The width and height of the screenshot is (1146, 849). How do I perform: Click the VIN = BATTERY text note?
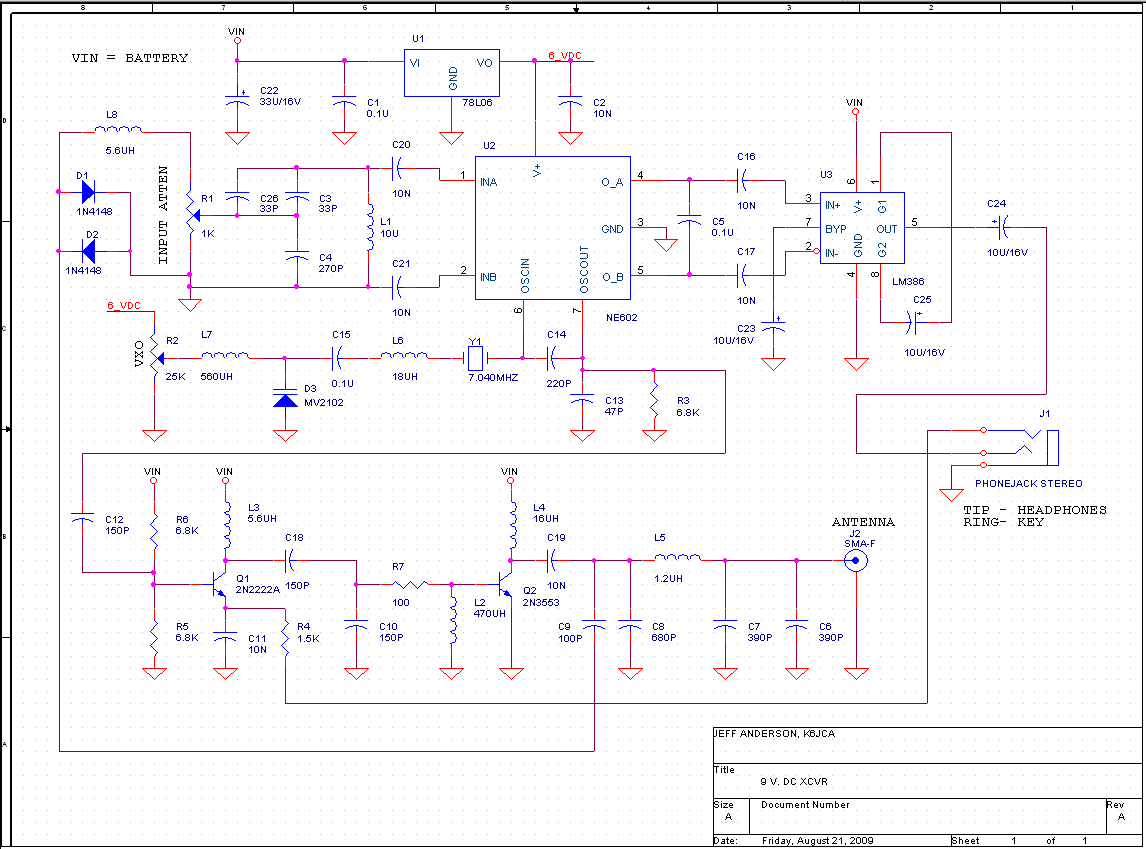pos(129,58)
